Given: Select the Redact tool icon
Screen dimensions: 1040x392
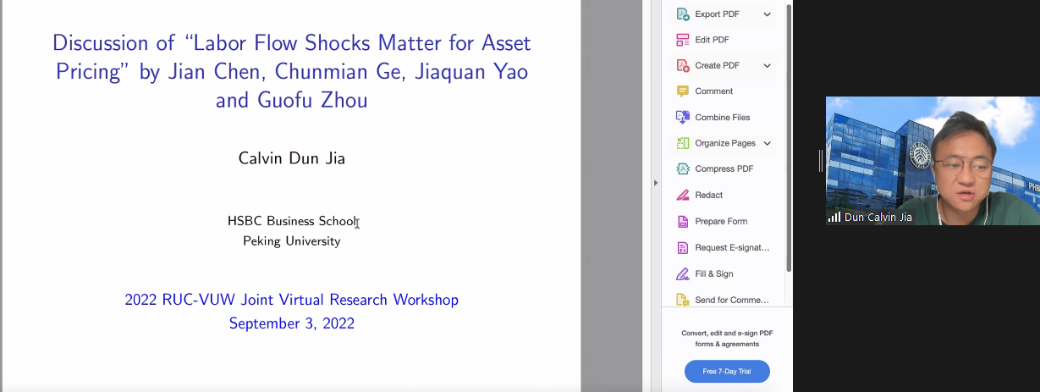Looking at the screenshot, I should [682, 195].
